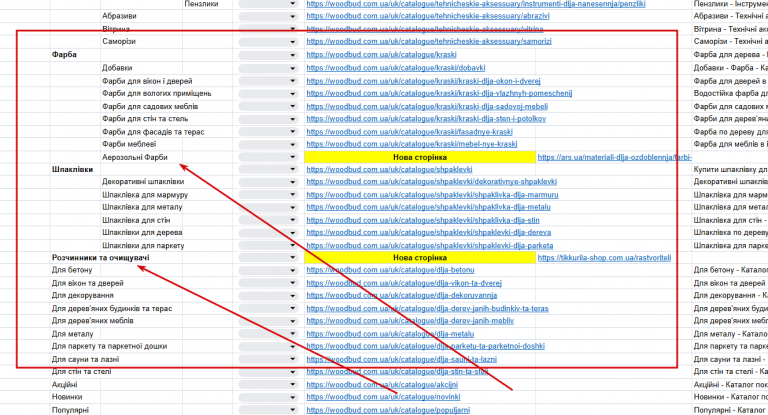Select yellow Нова сторінка cell by Аерозольні Фарби

[420, 157]
